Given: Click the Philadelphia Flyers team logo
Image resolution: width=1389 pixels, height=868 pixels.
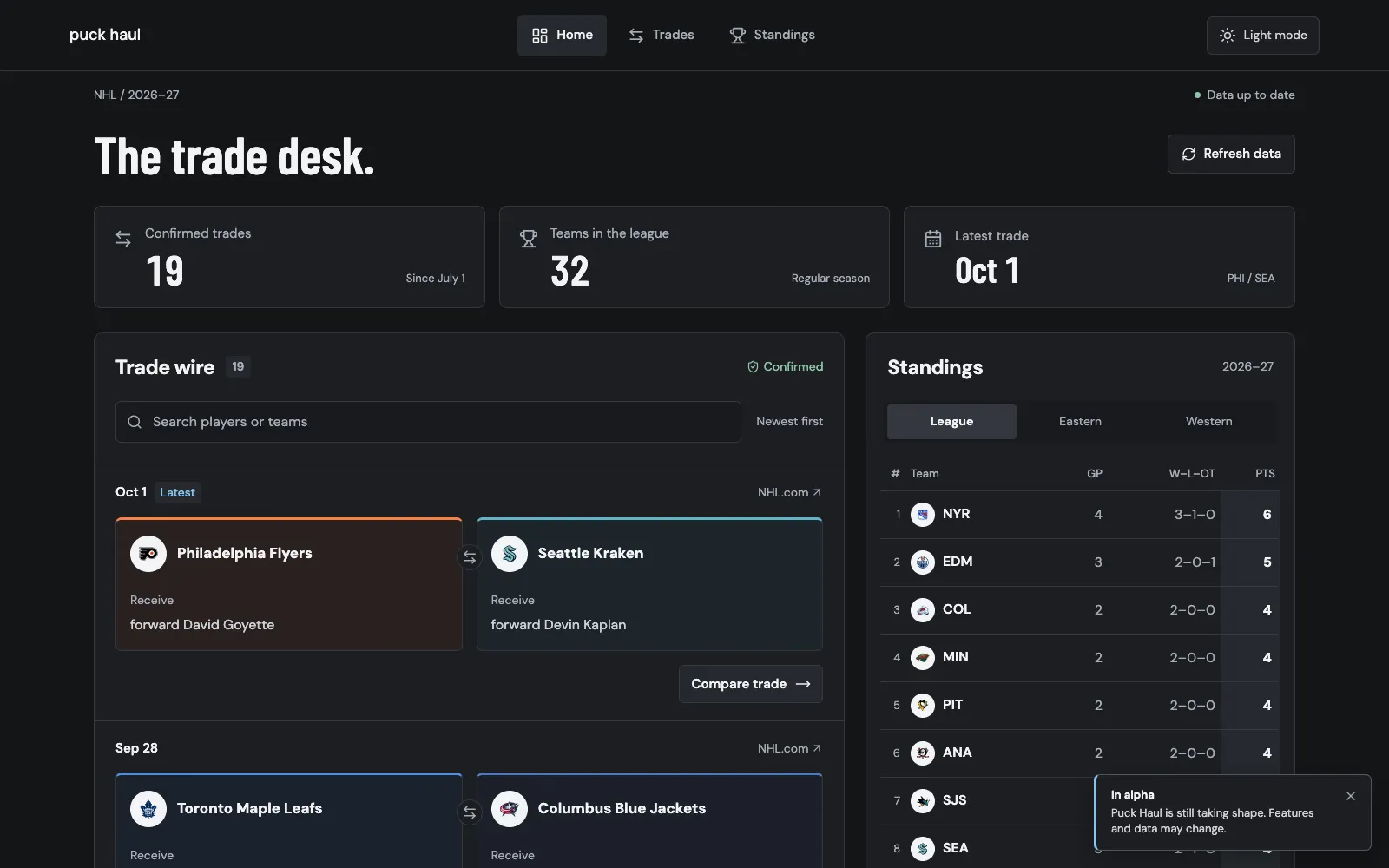Looking at the screenshot, I should coord(148,554).
